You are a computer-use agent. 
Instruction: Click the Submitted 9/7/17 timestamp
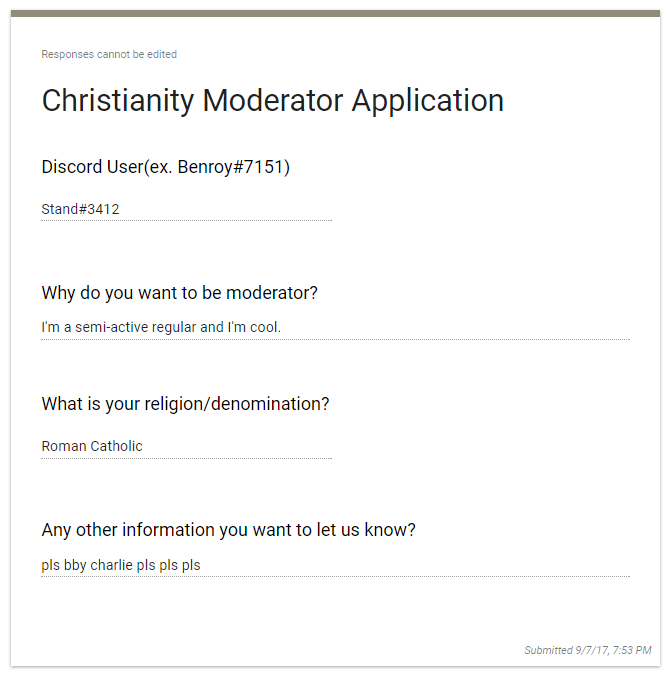[x=588, y=651]
